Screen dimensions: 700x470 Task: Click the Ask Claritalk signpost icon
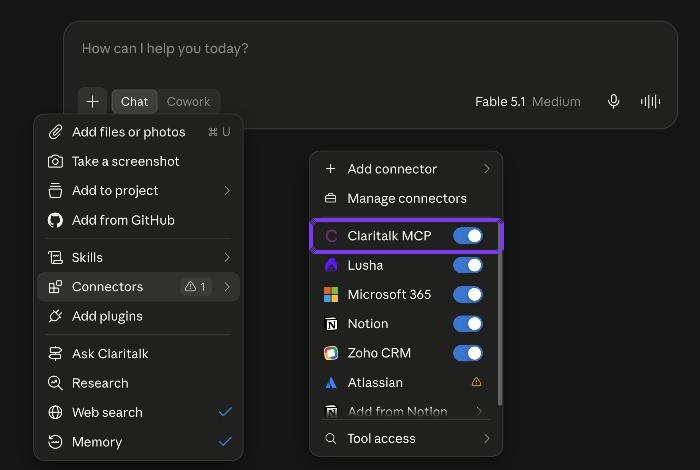click(x=55, y=354)
